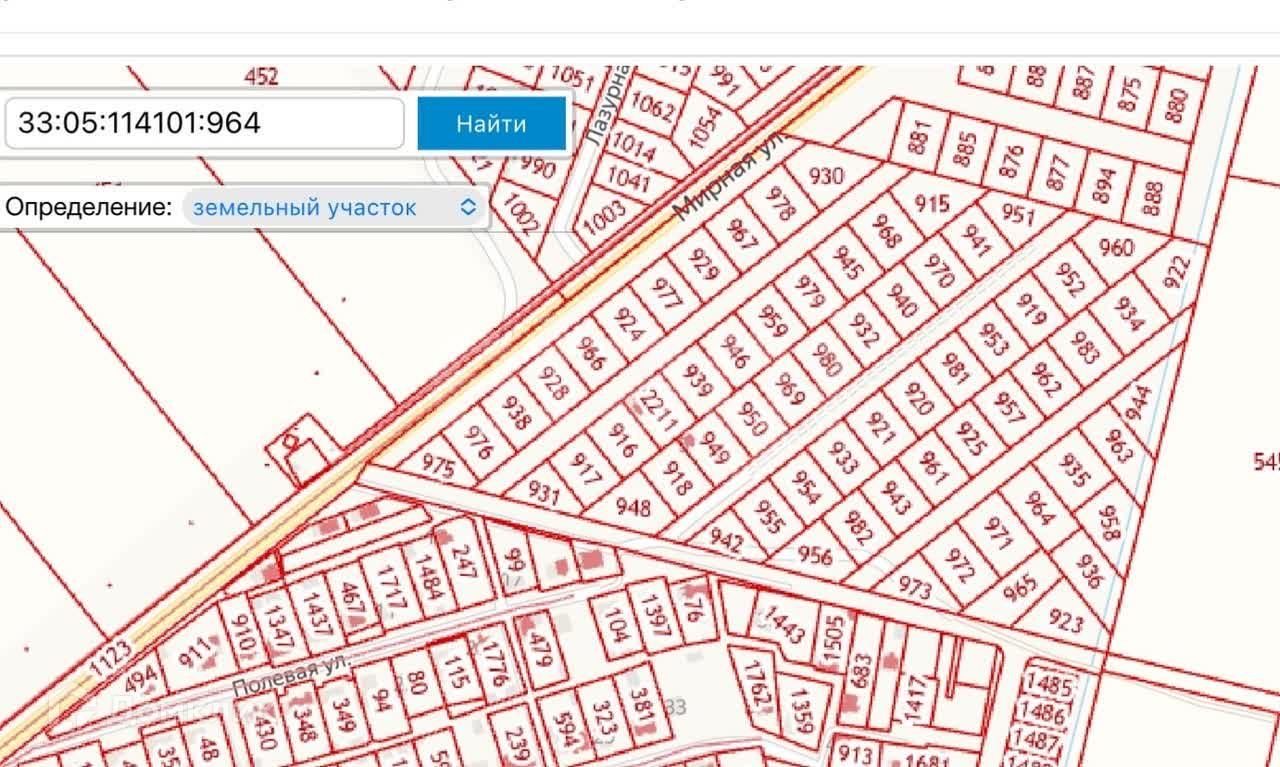Open the Определение dropdown showing земельный участок
The image size is (1280, 767).
point(335,207)
